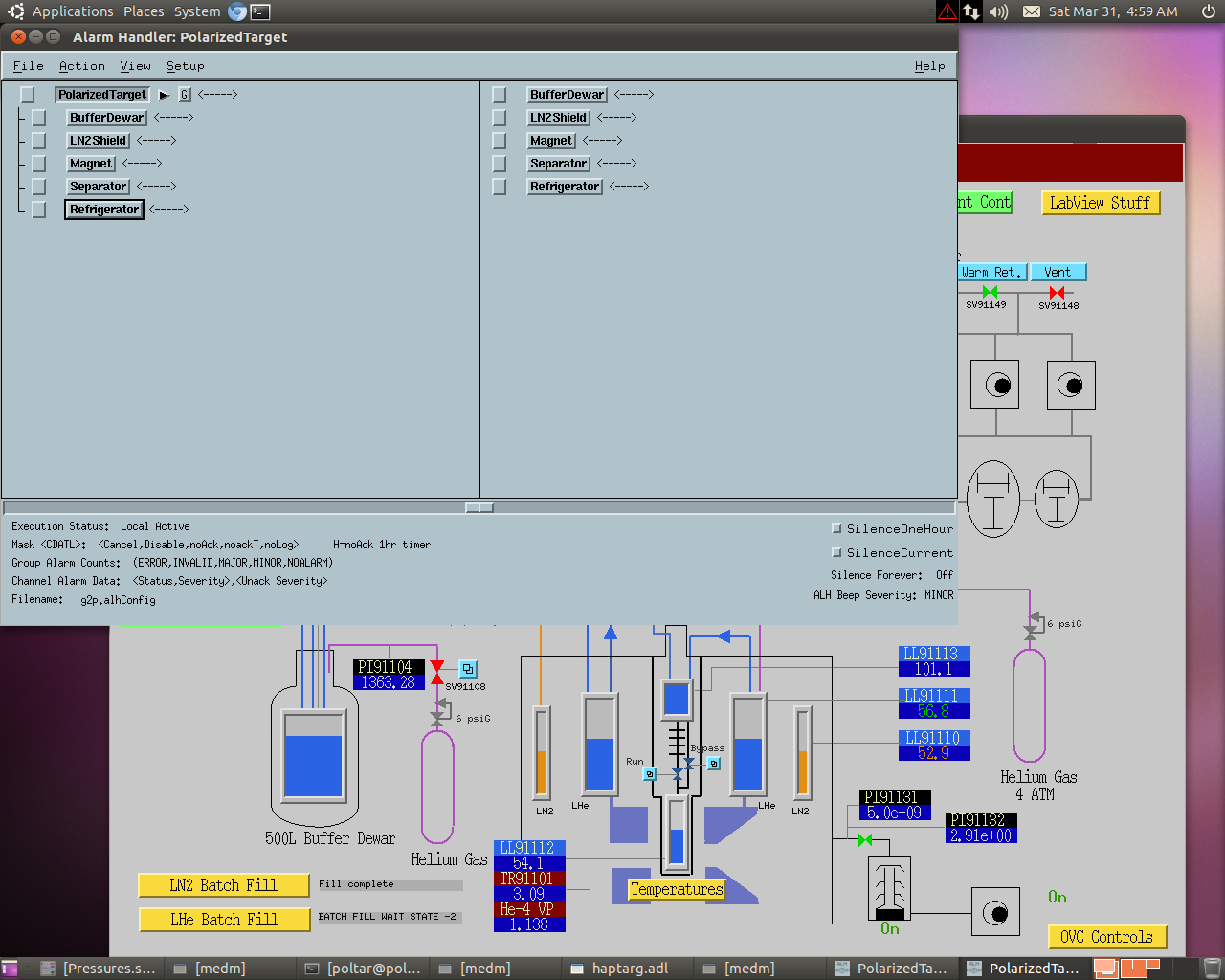Select Refrigerator group in the left tree
This screenshot has width=1225, height=980.
point(104,210)
